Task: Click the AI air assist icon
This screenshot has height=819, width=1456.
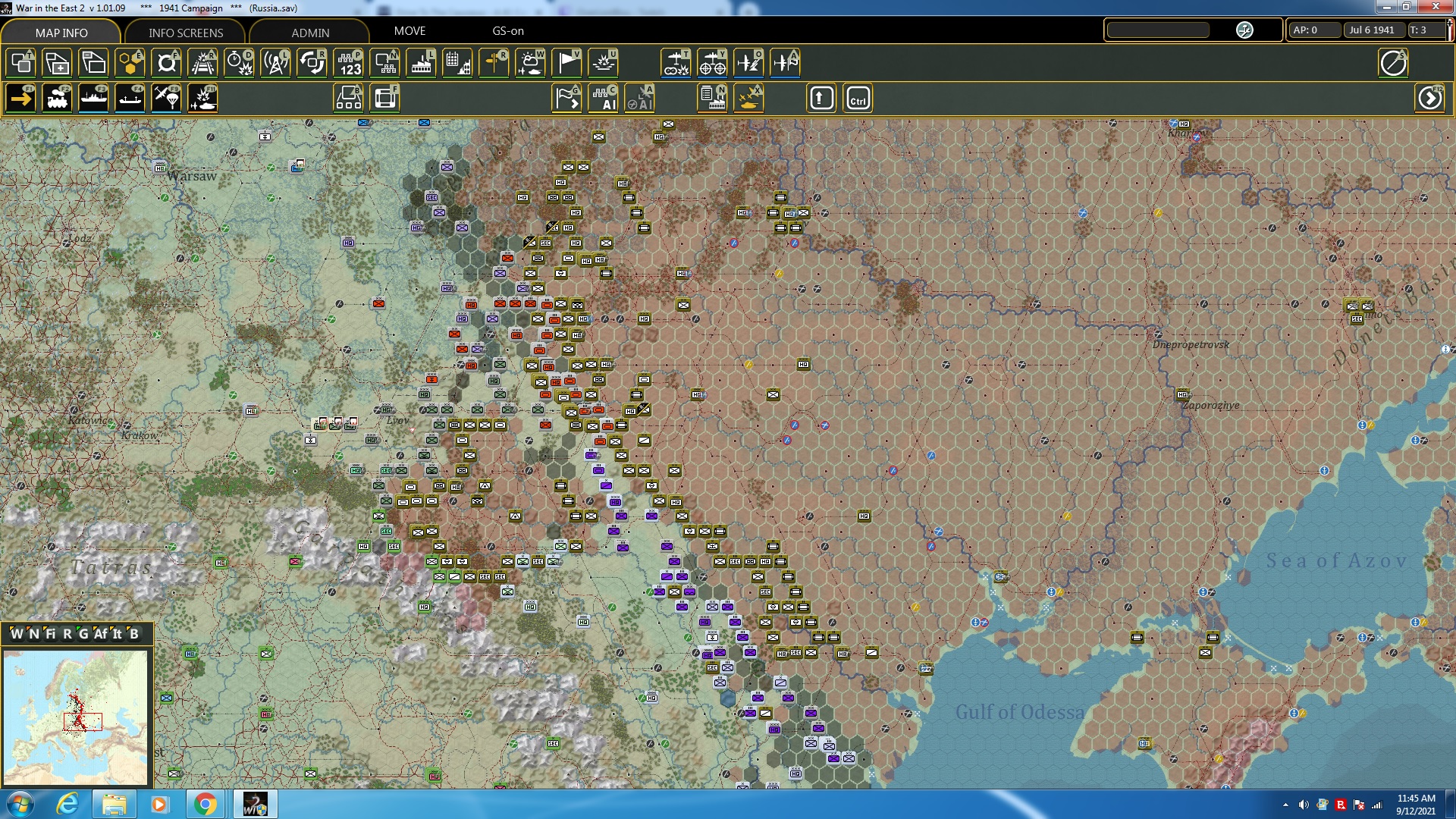Action: (639, 99)
